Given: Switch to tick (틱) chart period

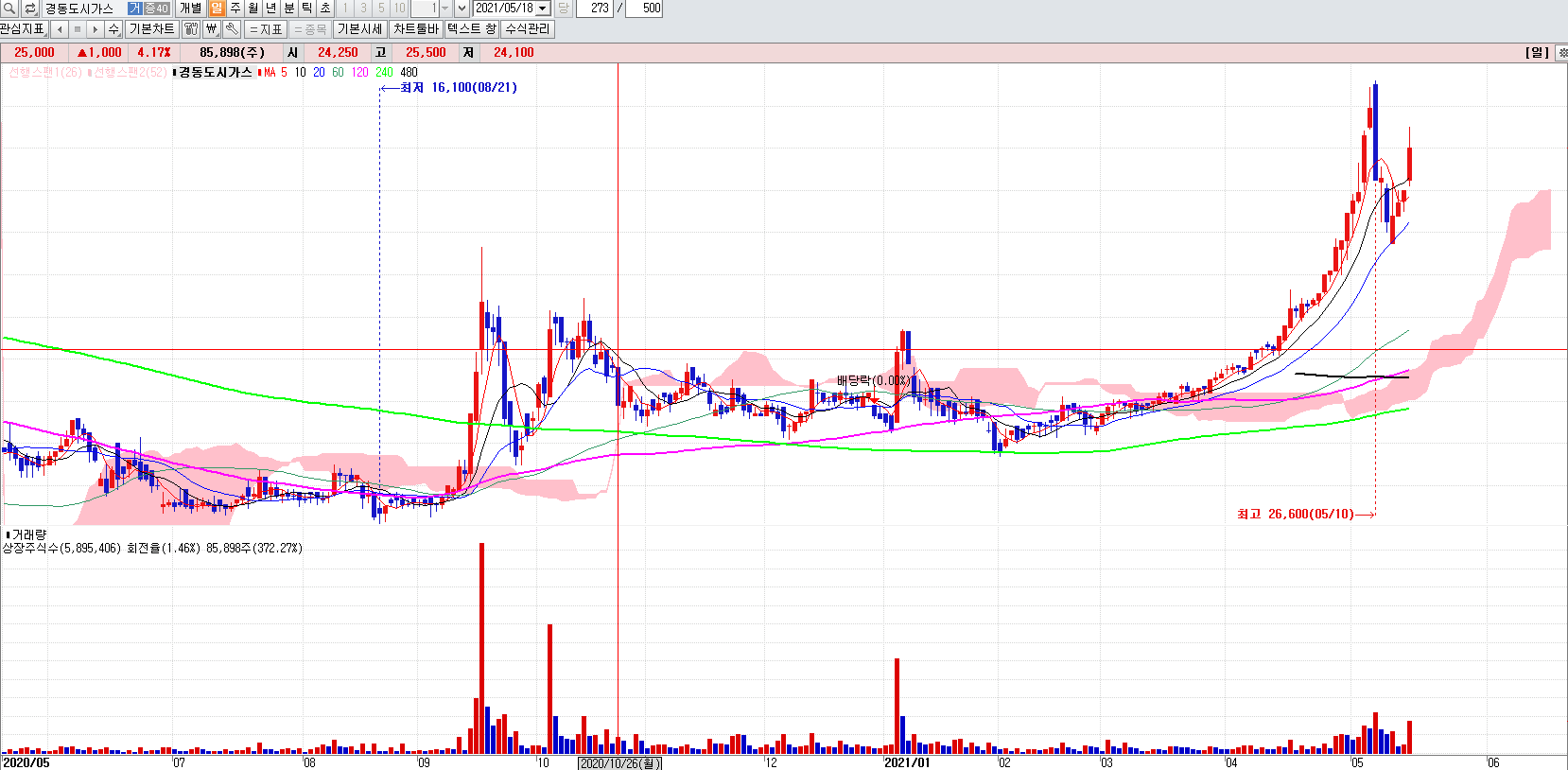Looking at the screenshot, I should pyautogui.click(x=307, y=9).
